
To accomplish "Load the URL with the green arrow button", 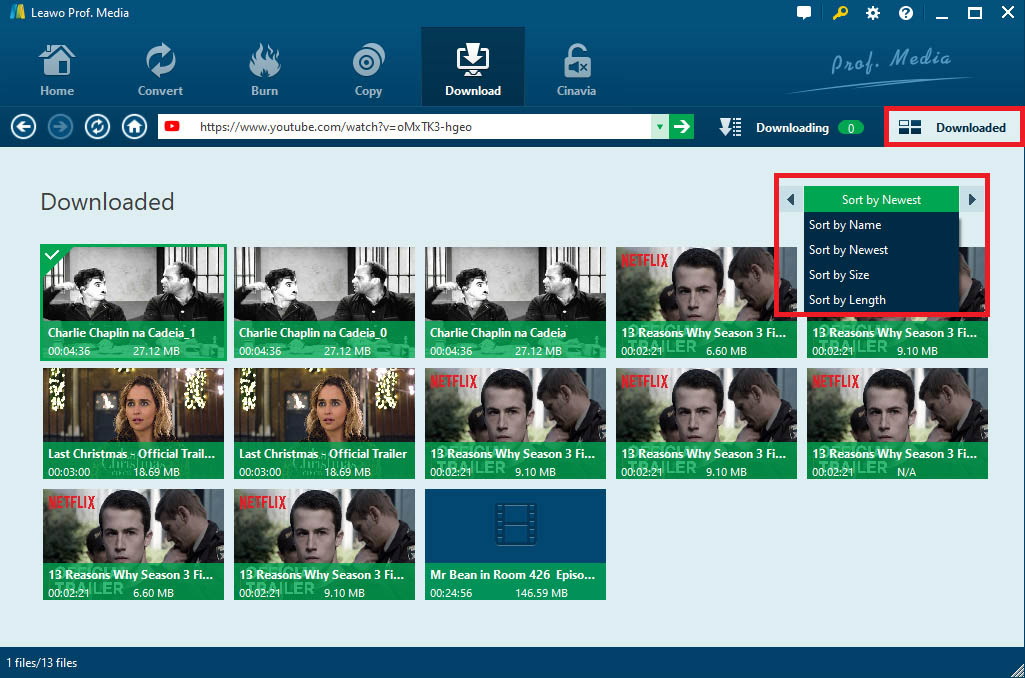I will click(682, 127).
